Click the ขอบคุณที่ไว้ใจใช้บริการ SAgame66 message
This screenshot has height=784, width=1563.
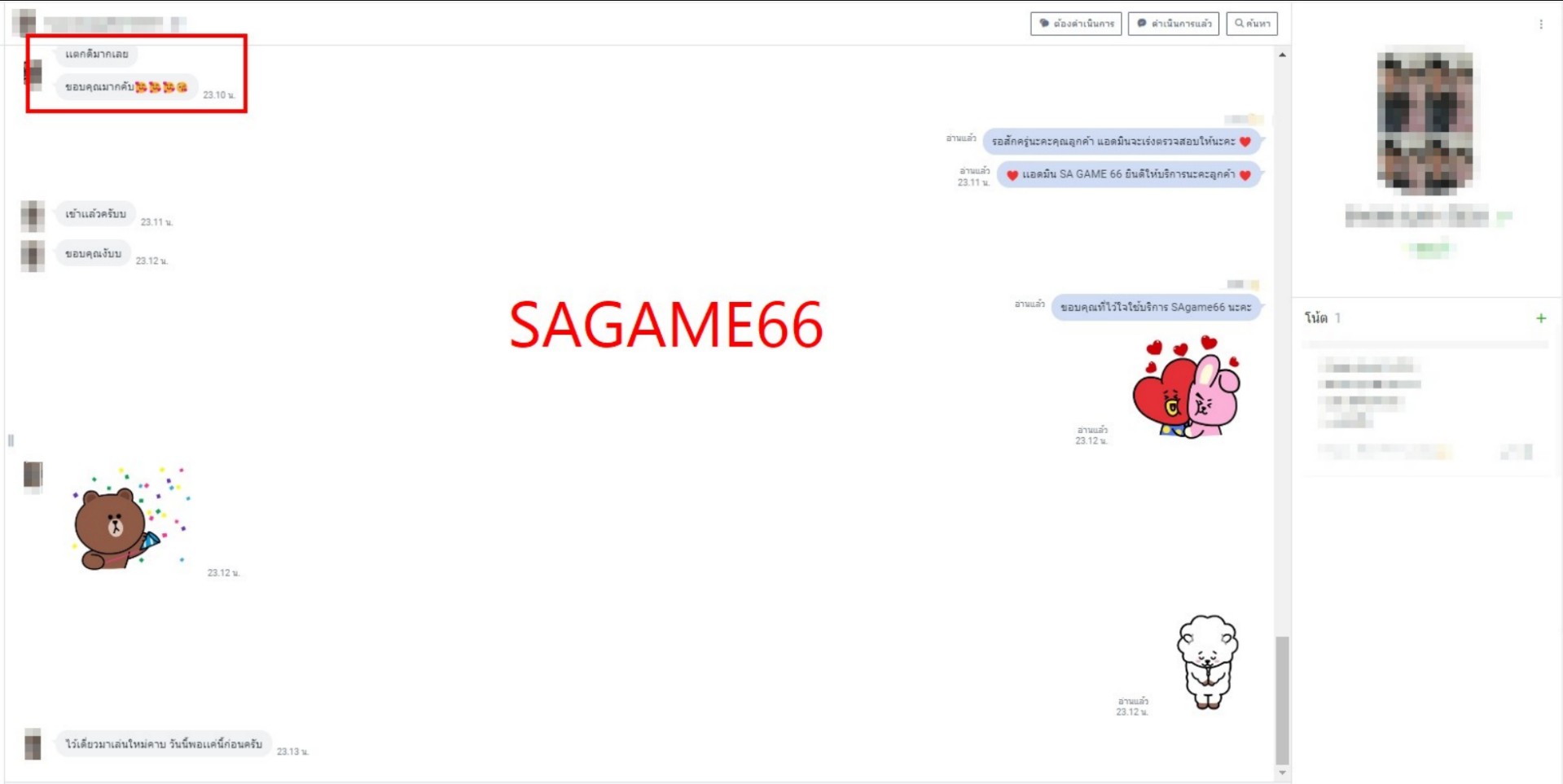pyautogui.click(x=1155, y=308)
